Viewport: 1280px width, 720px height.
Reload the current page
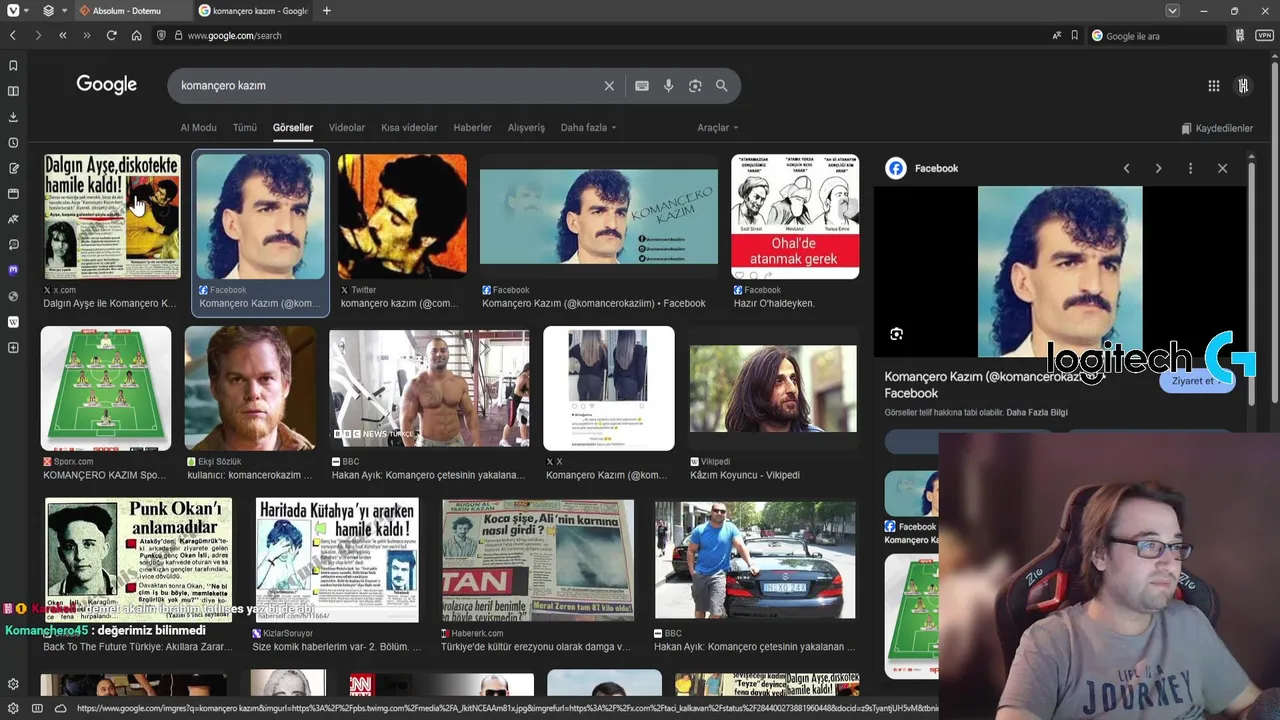pos(111,35)
